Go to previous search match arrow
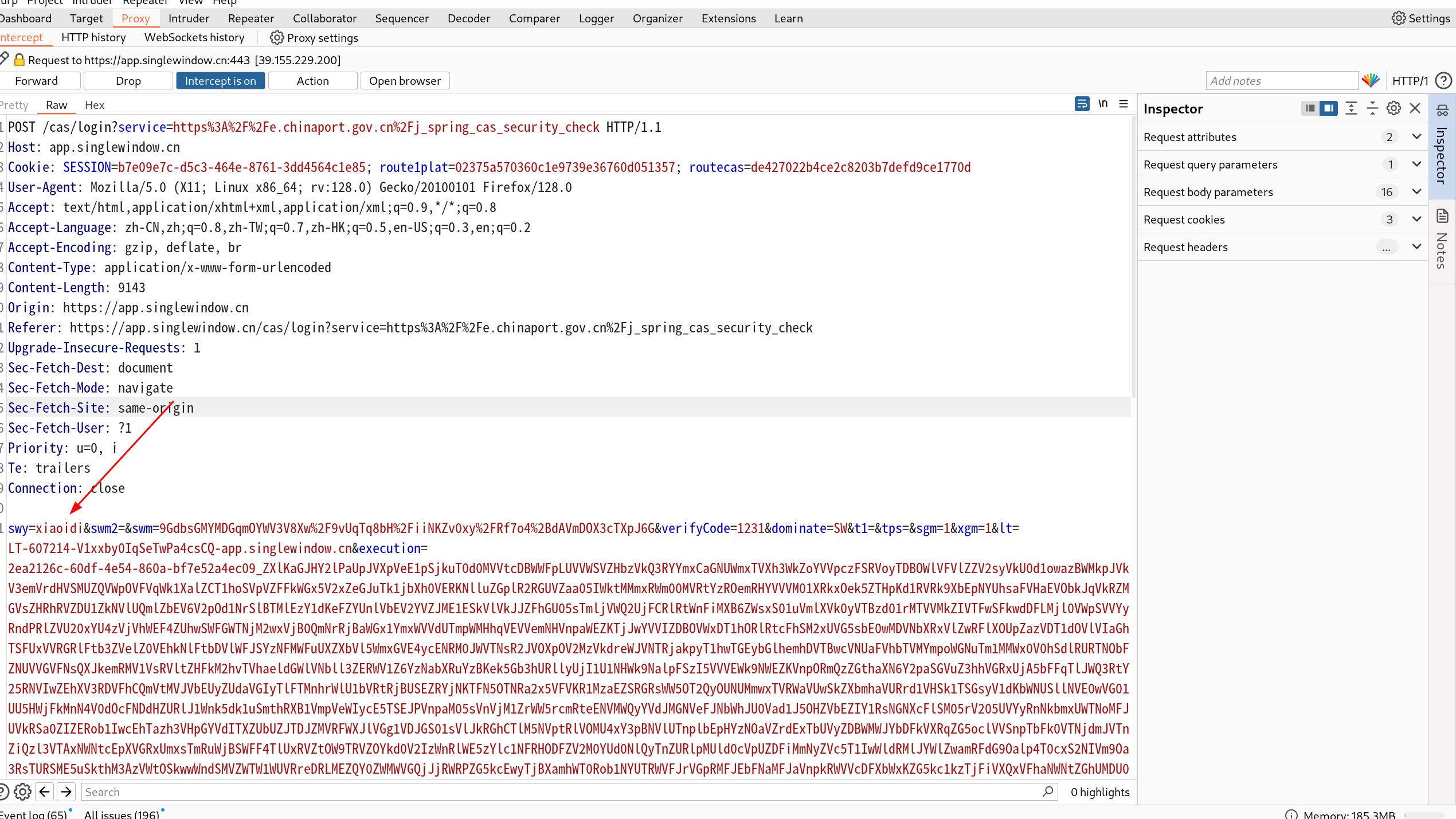Viewport: 1456px width, 819px height. [x=45, y=791]
